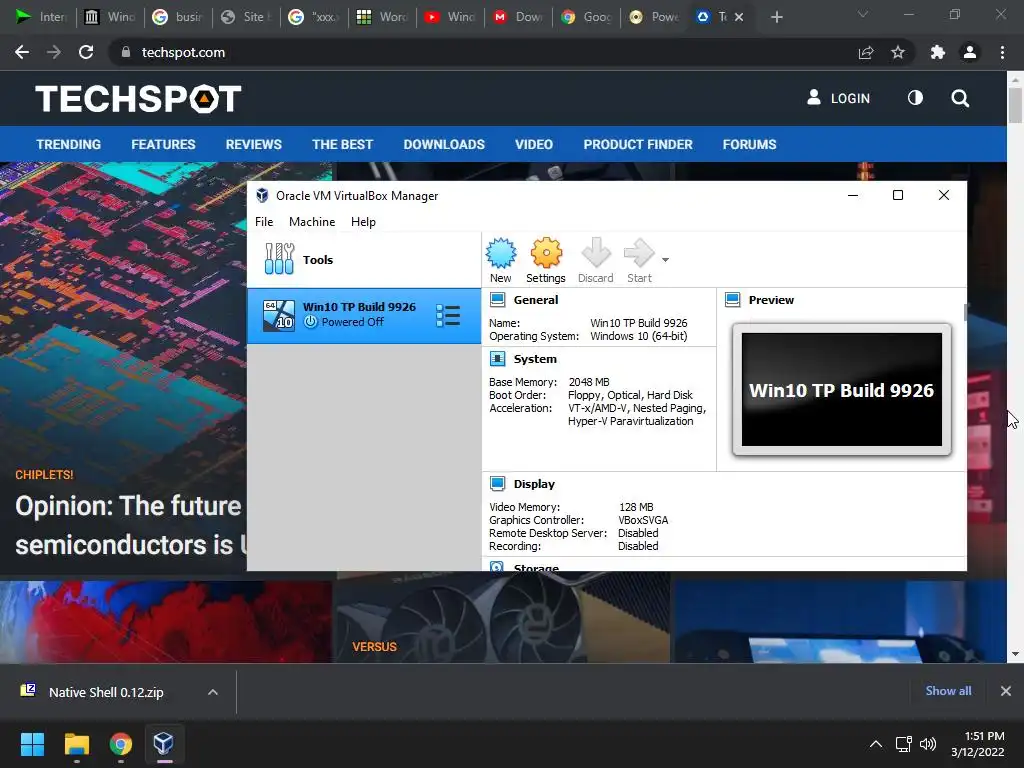
Task: Open the Windows Start button
Action: (x=32, y=744)
